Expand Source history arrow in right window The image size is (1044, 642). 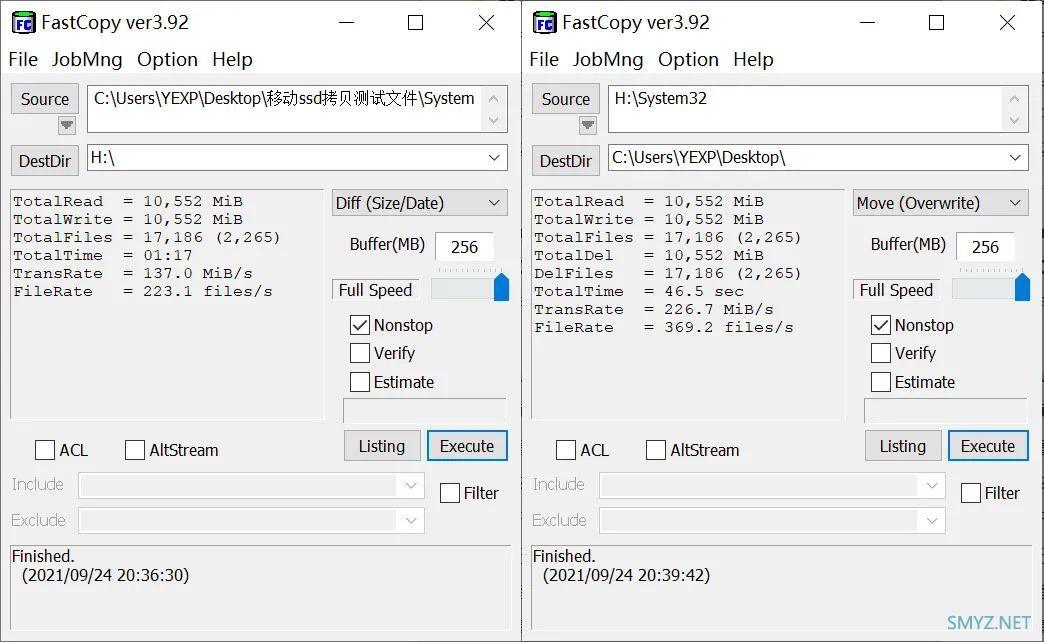pyautogui.click(x=587, y=125)
